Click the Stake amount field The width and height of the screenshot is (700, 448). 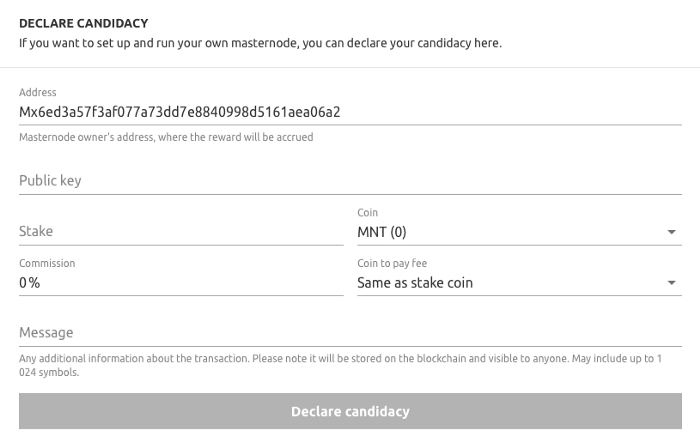[180, 231]
